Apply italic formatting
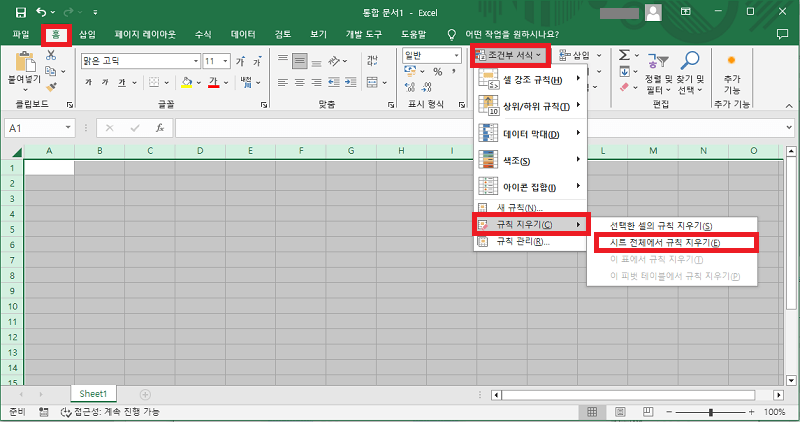Screen dimensions: 800x422 point(105,82)
